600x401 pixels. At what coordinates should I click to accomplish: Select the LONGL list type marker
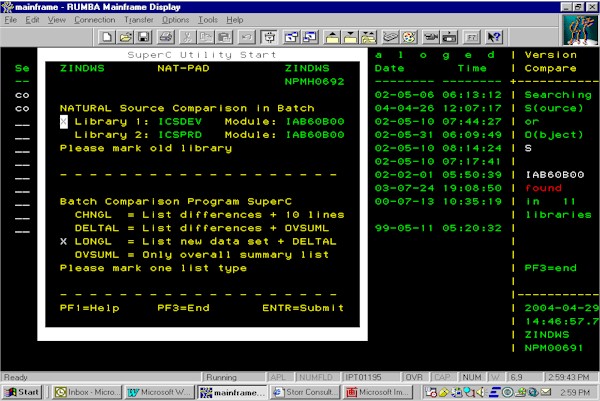click(64, 241)
